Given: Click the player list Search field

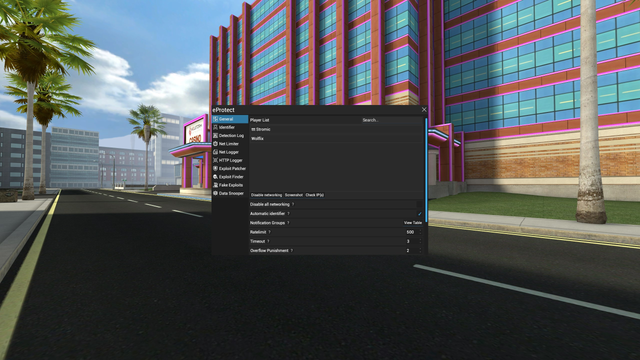Looking at the screenshot, I should 392,120.
